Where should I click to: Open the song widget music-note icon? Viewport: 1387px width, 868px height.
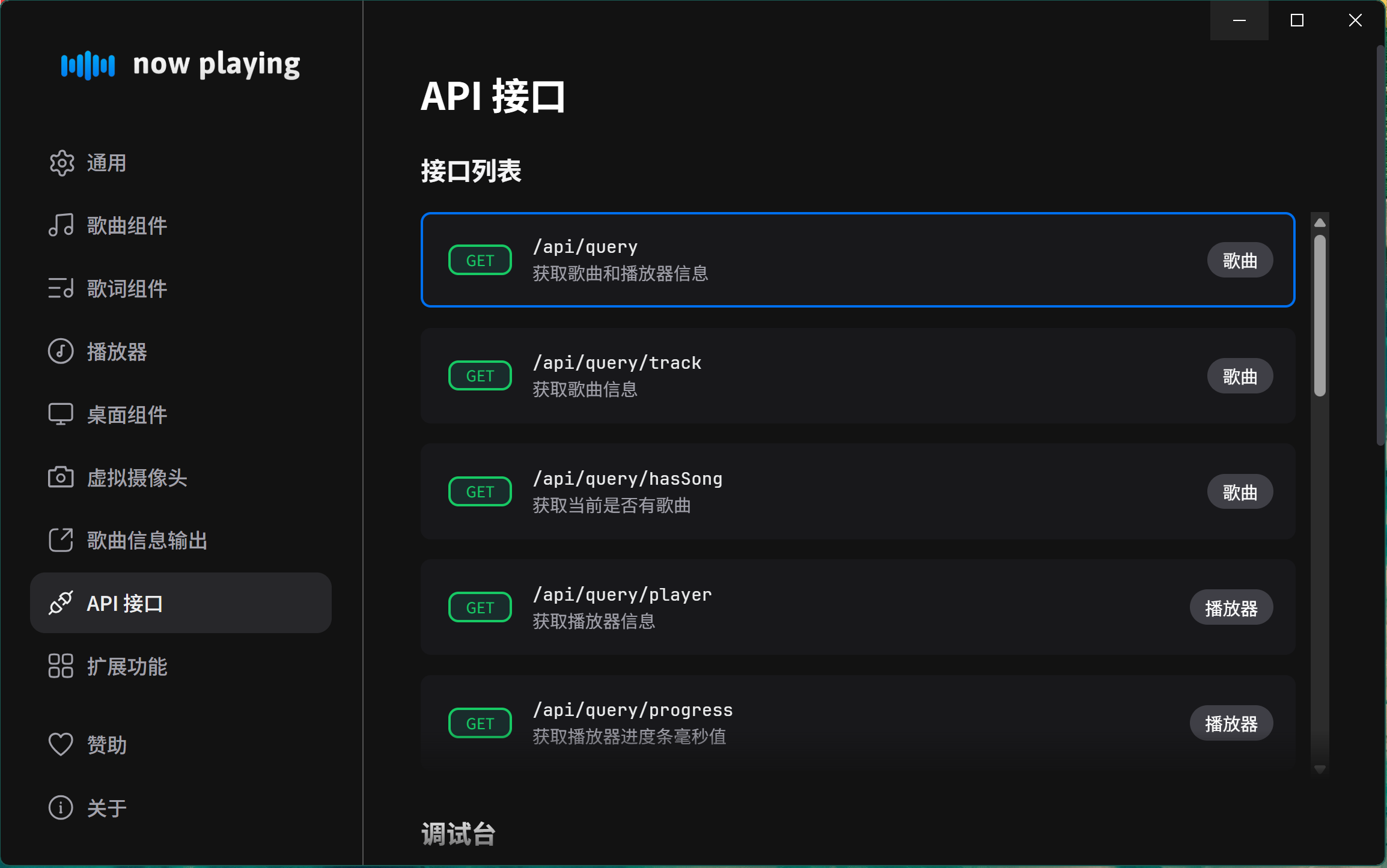pos(61,226)
